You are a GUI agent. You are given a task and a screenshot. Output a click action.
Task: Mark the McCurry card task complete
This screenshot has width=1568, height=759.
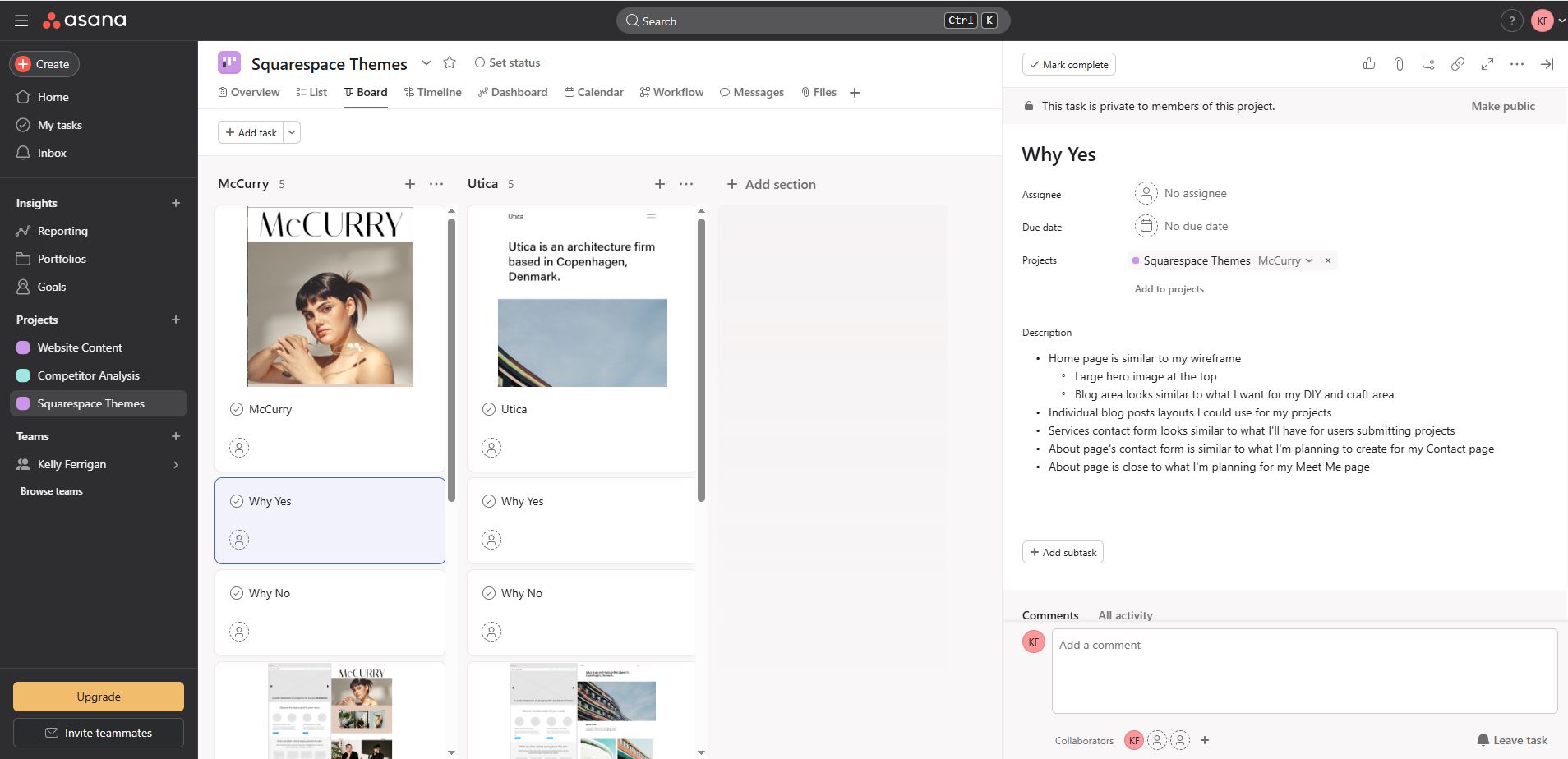coord(237,409)
